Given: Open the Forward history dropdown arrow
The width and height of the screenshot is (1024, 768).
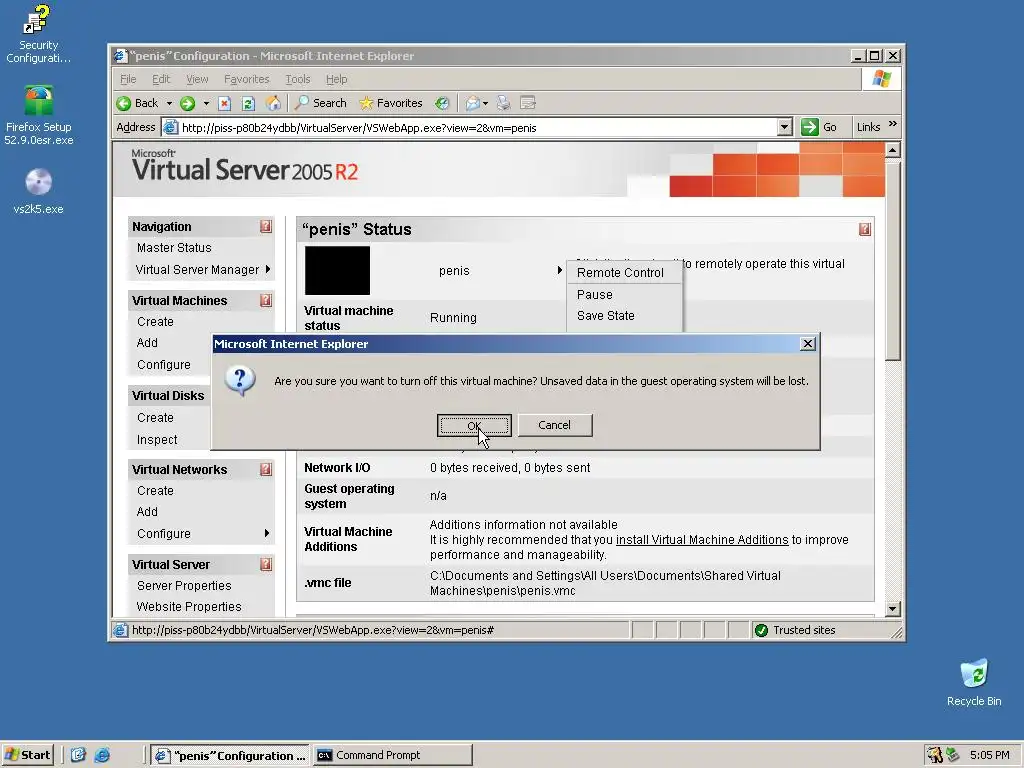Looking at the screenshot, I should click(x=206, y=103).
